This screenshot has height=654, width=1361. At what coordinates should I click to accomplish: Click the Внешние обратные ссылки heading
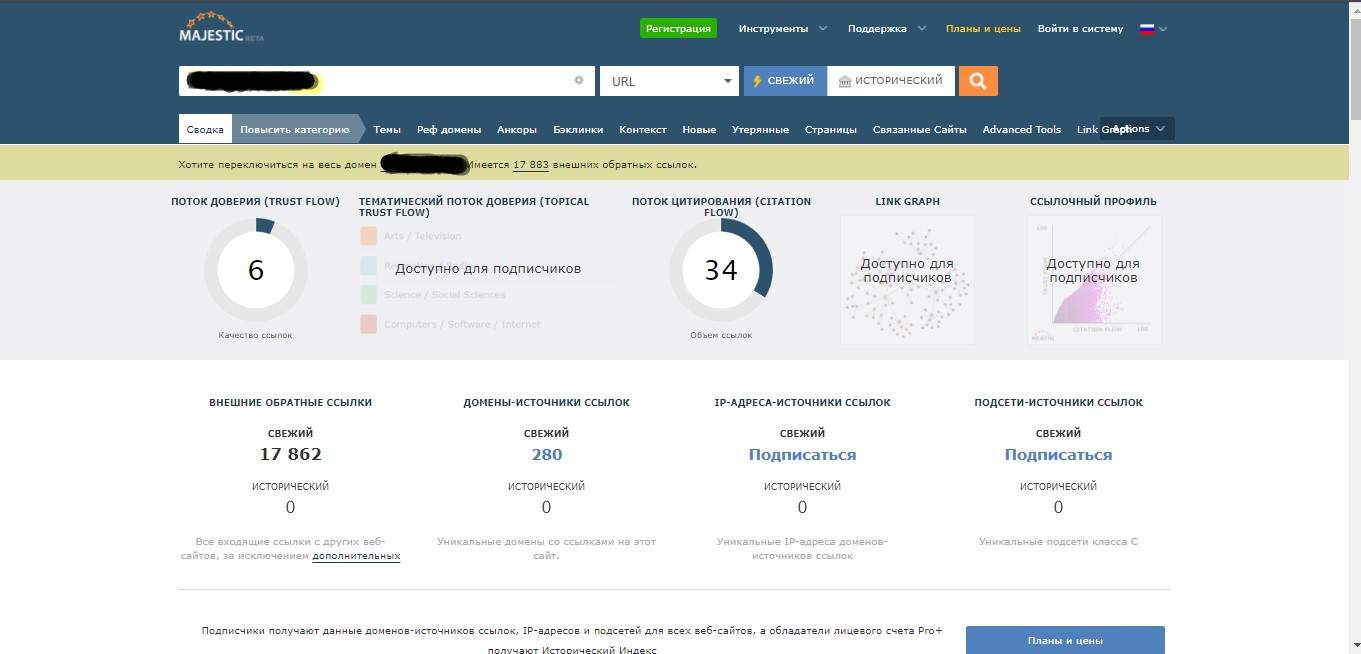coord(290,403)
